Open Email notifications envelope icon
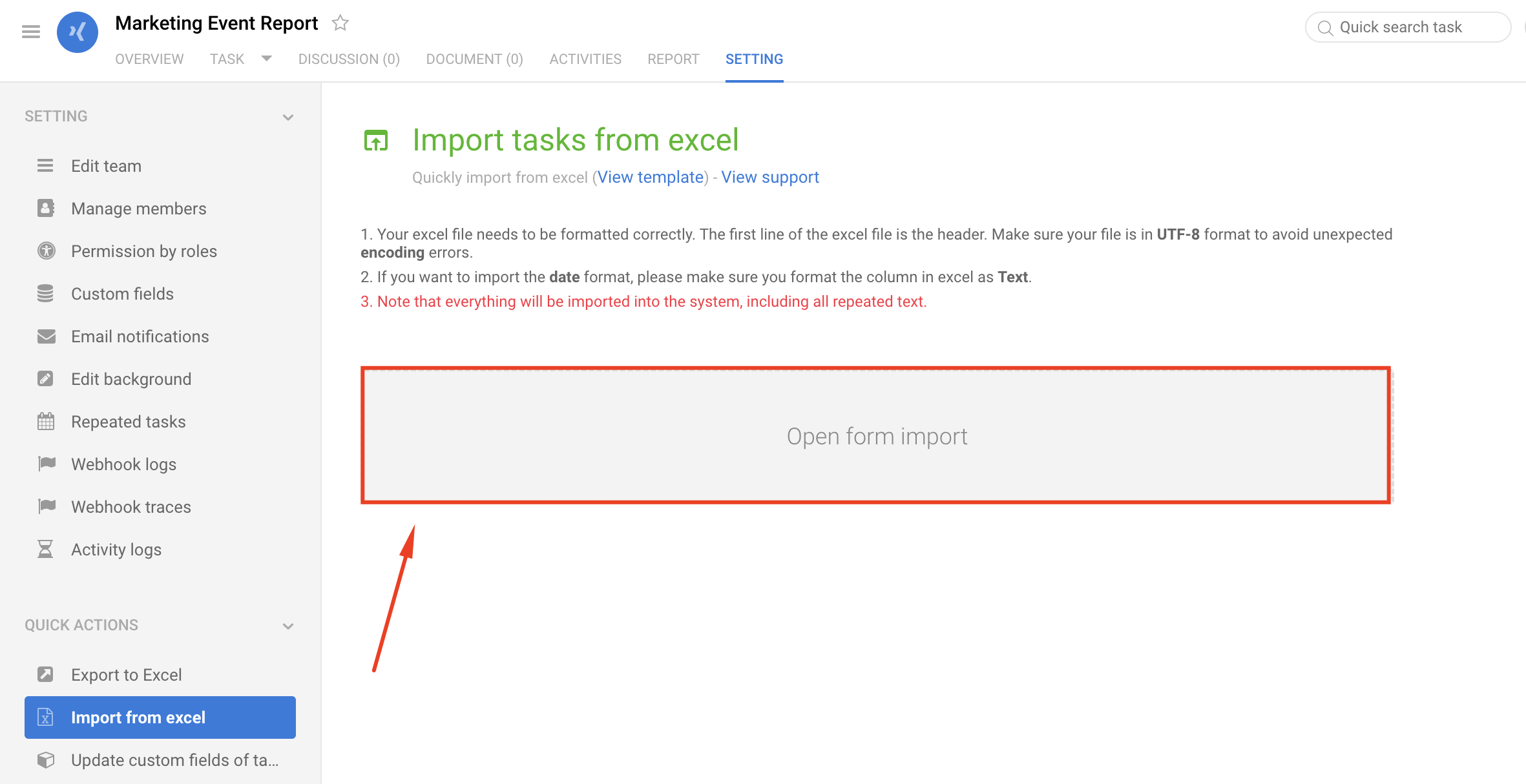 point(46,336)
